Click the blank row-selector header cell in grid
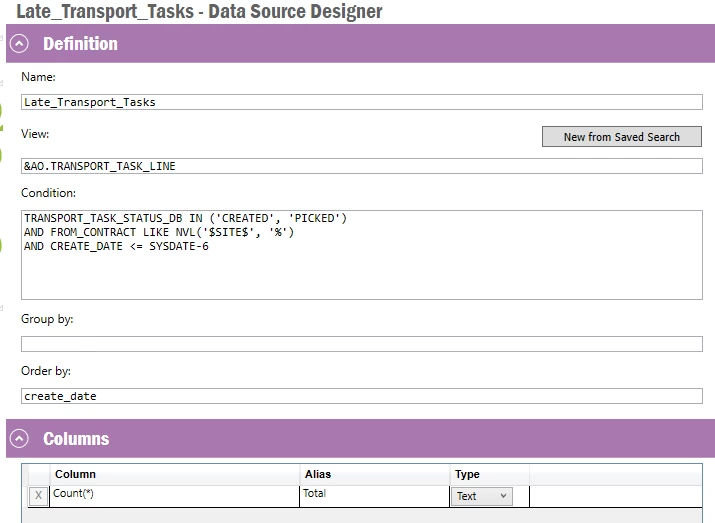 (38, 474)
